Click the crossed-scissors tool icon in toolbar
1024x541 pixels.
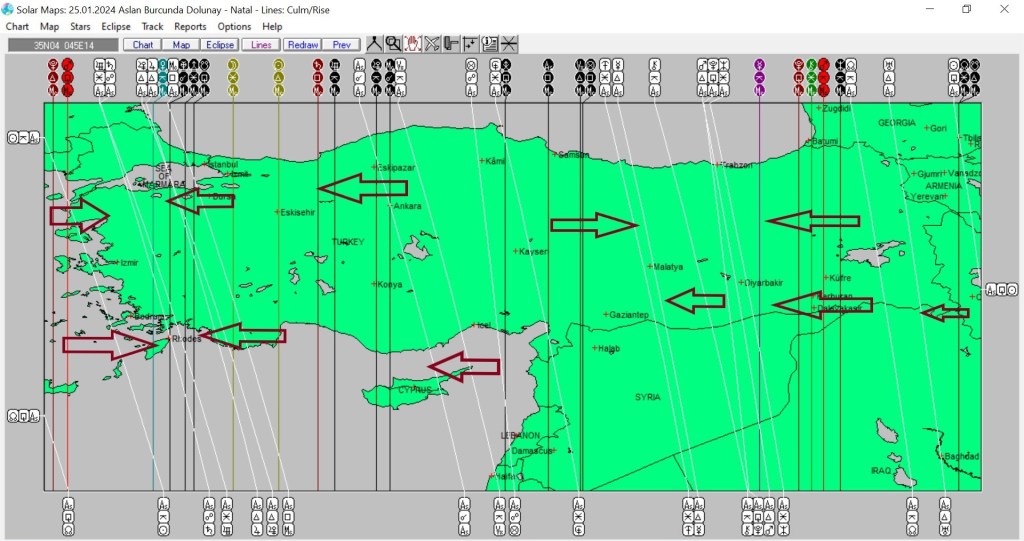(432, 44)
